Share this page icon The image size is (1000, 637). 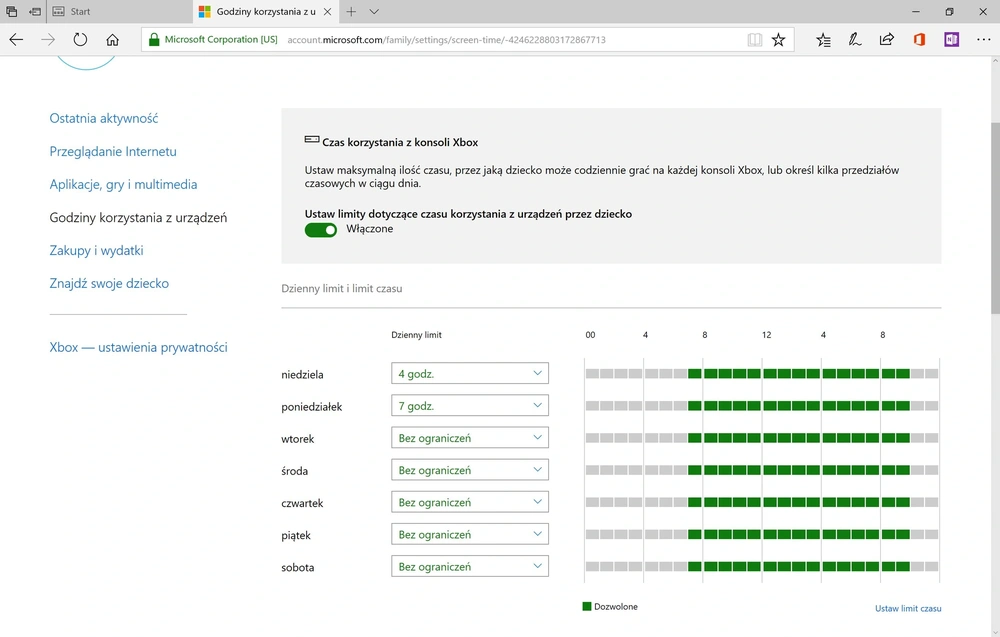[x=886, y=40]
